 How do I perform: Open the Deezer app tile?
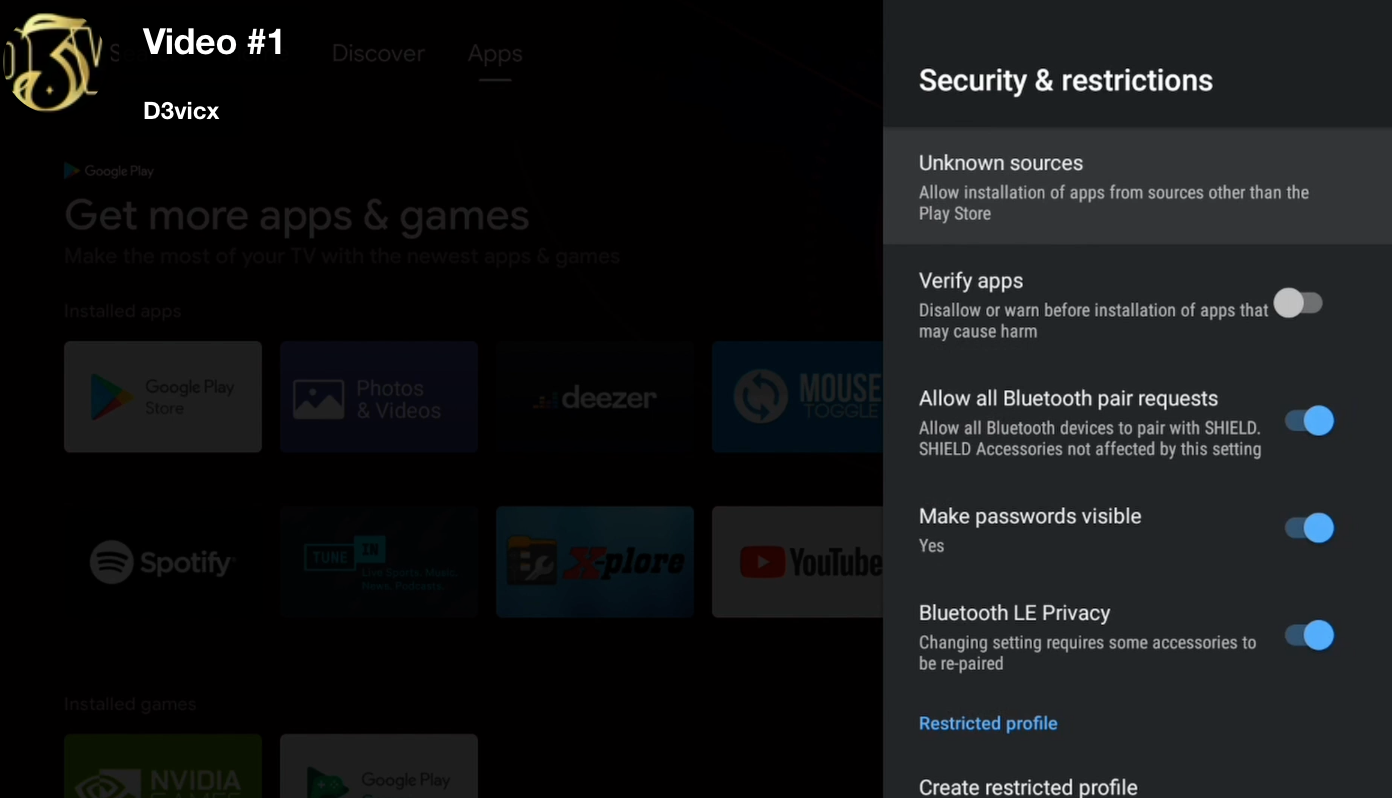[x=595, y=397]
